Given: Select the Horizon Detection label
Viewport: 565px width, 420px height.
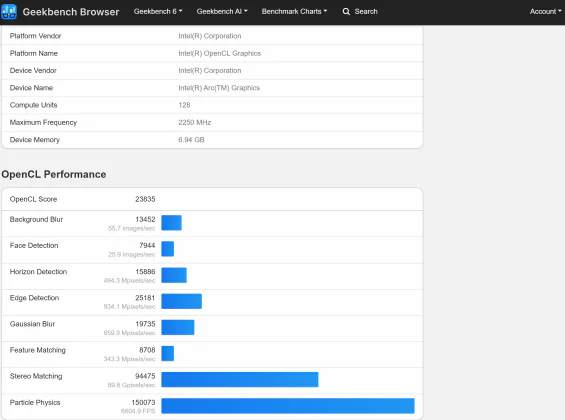Looking at the screenshot, I should click(38, 272).
